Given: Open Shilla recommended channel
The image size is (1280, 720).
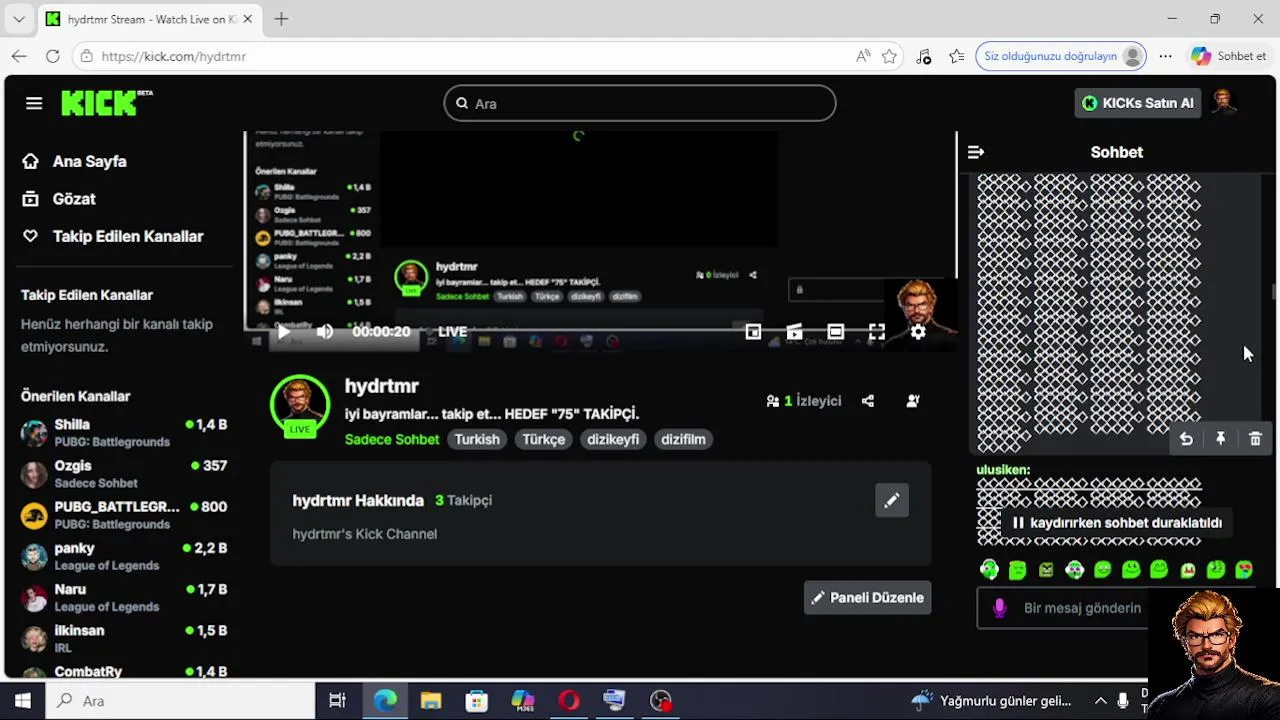Looking at the screenshot, I should click(x=126, y=433).
